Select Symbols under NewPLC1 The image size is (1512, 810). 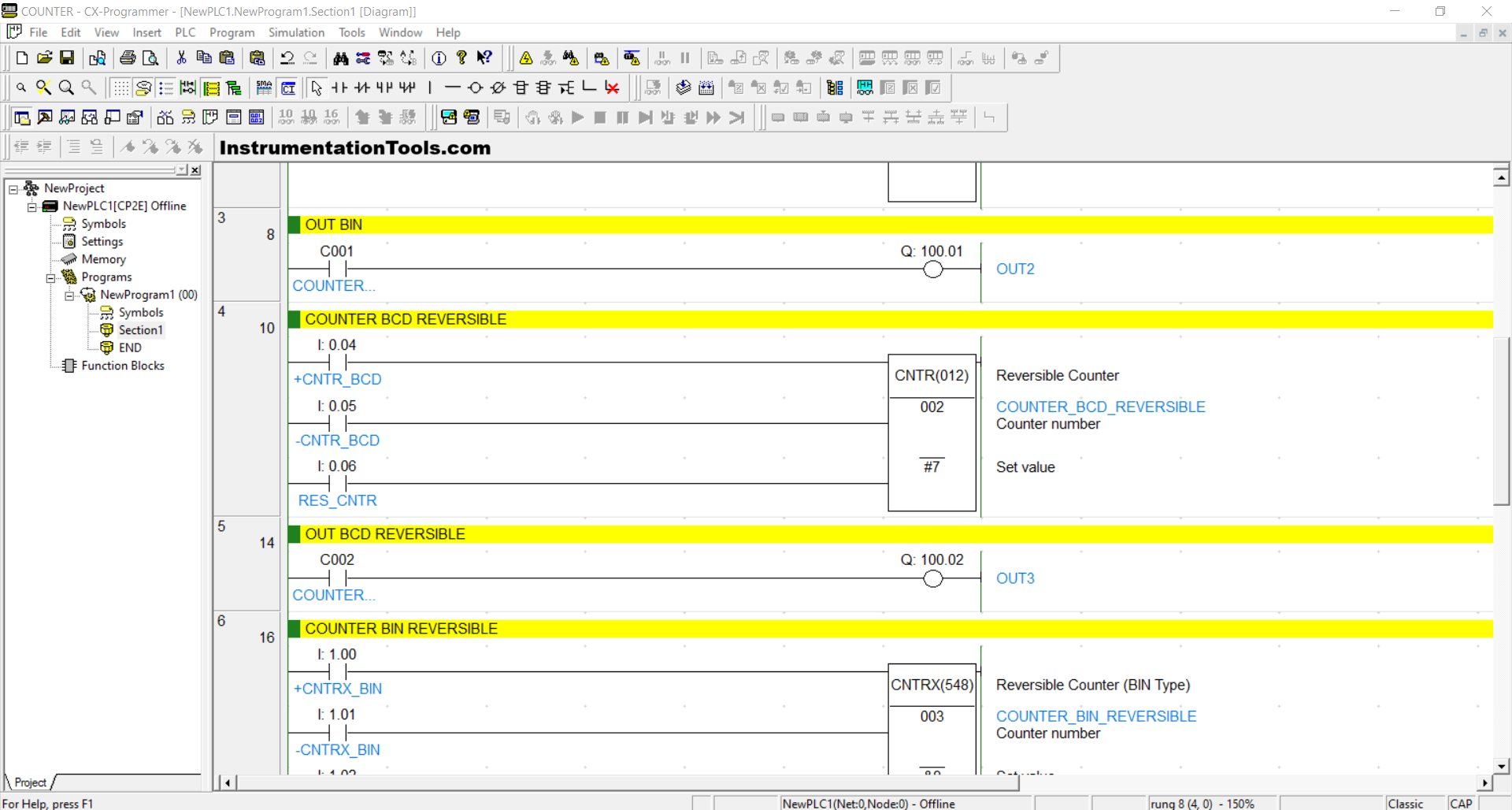tap(103, 224)
